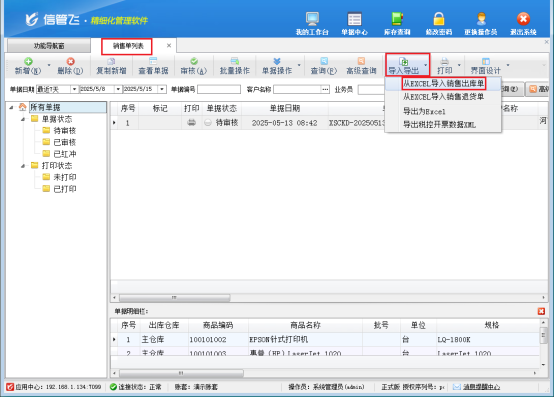Click the 审核 toolbar button
Screen dimensions: 554x398
[194, 66]
